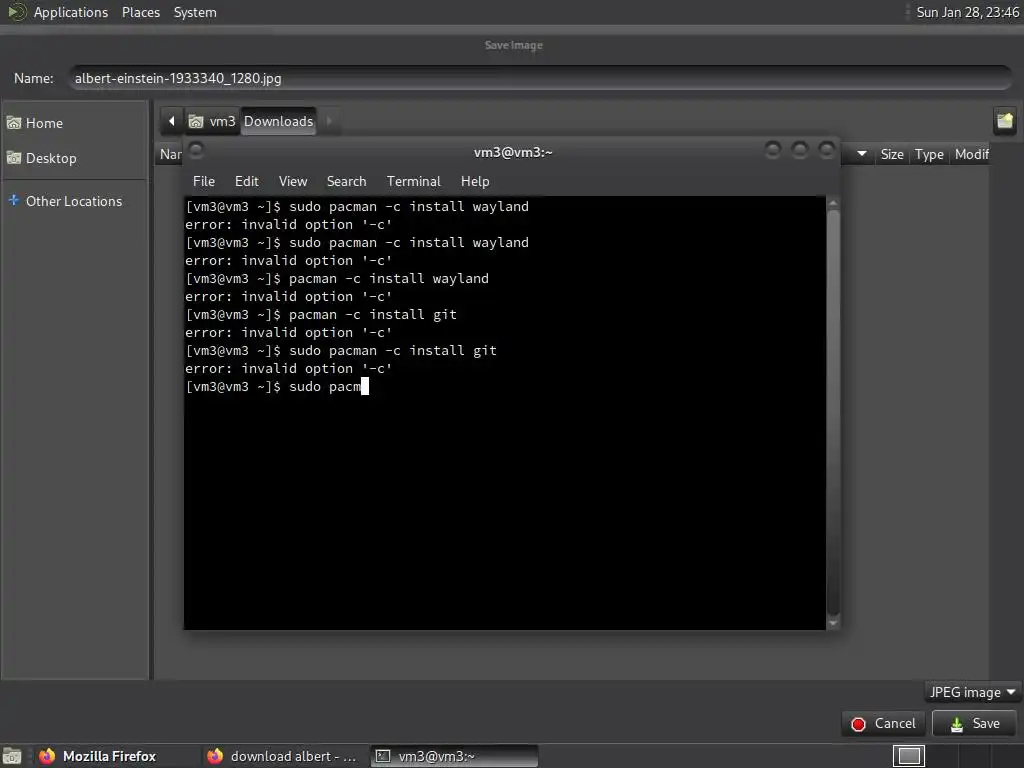Click the terminal prompt line 'sudo pacm'

tap(277, 387)
